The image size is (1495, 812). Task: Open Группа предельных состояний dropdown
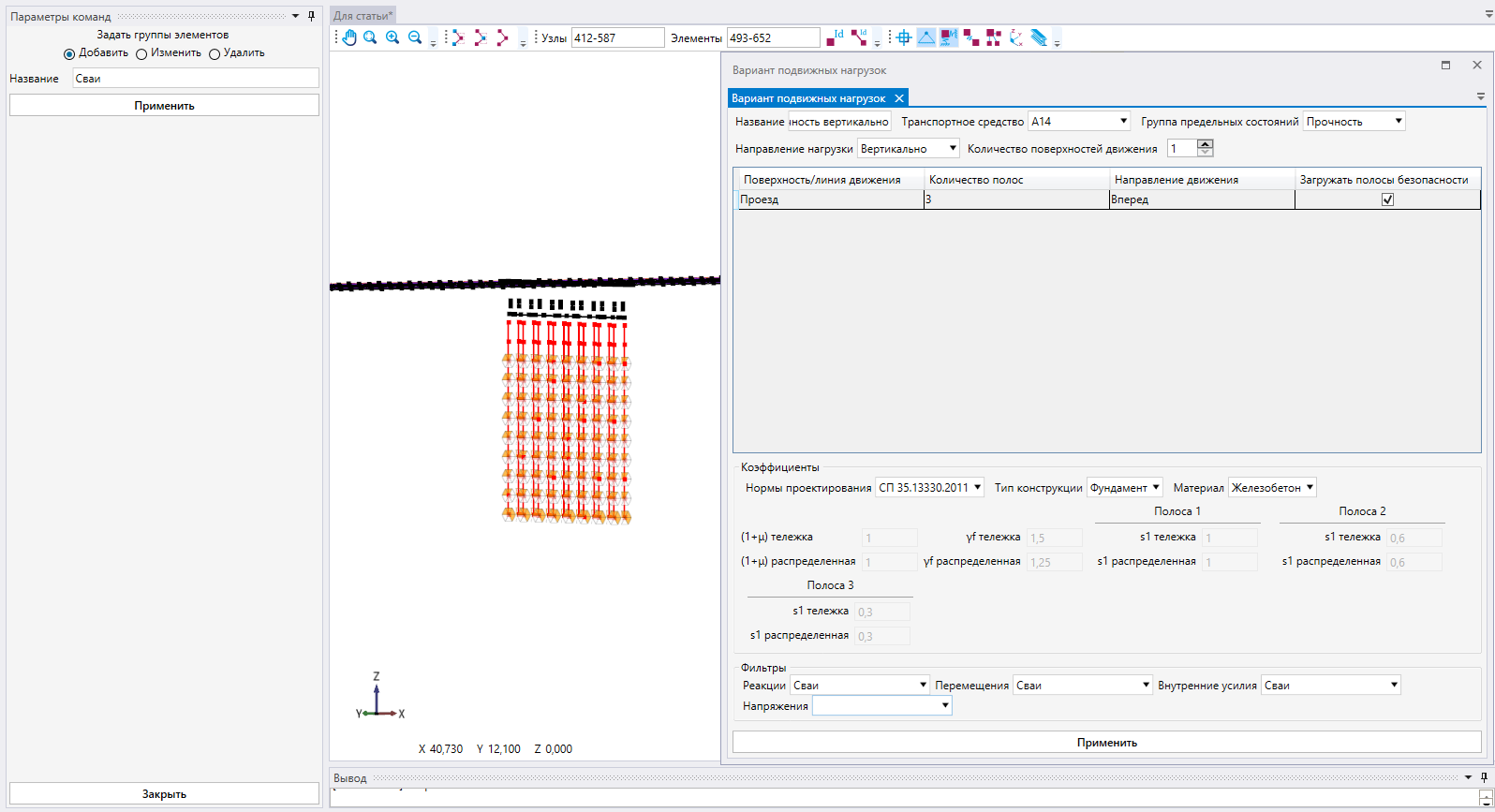[1354, 122]
